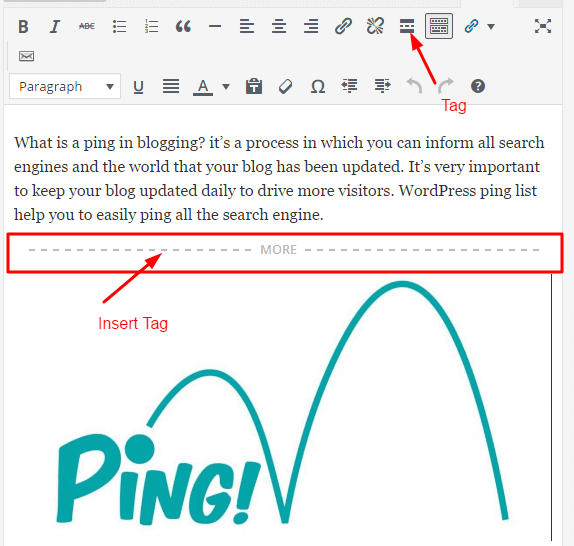Align text right
Image resolution: width=574 pixels, height=546 pixels.
tap(311, 26)
